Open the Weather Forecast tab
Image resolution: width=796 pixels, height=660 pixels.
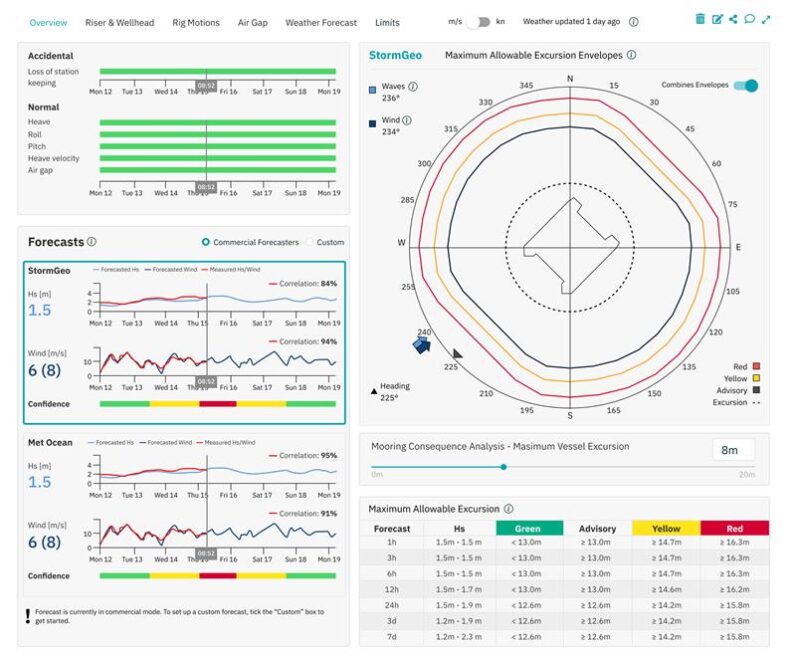[x=320, y=22]
